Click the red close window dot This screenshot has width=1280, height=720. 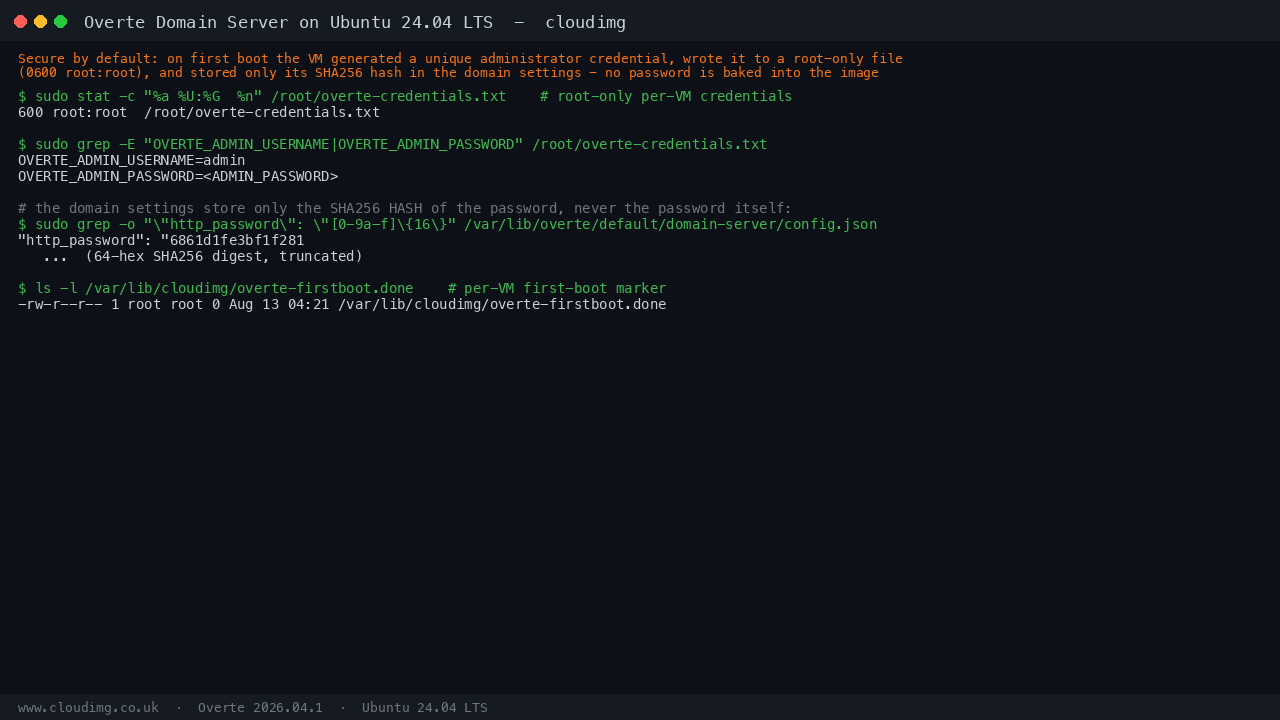20,21
